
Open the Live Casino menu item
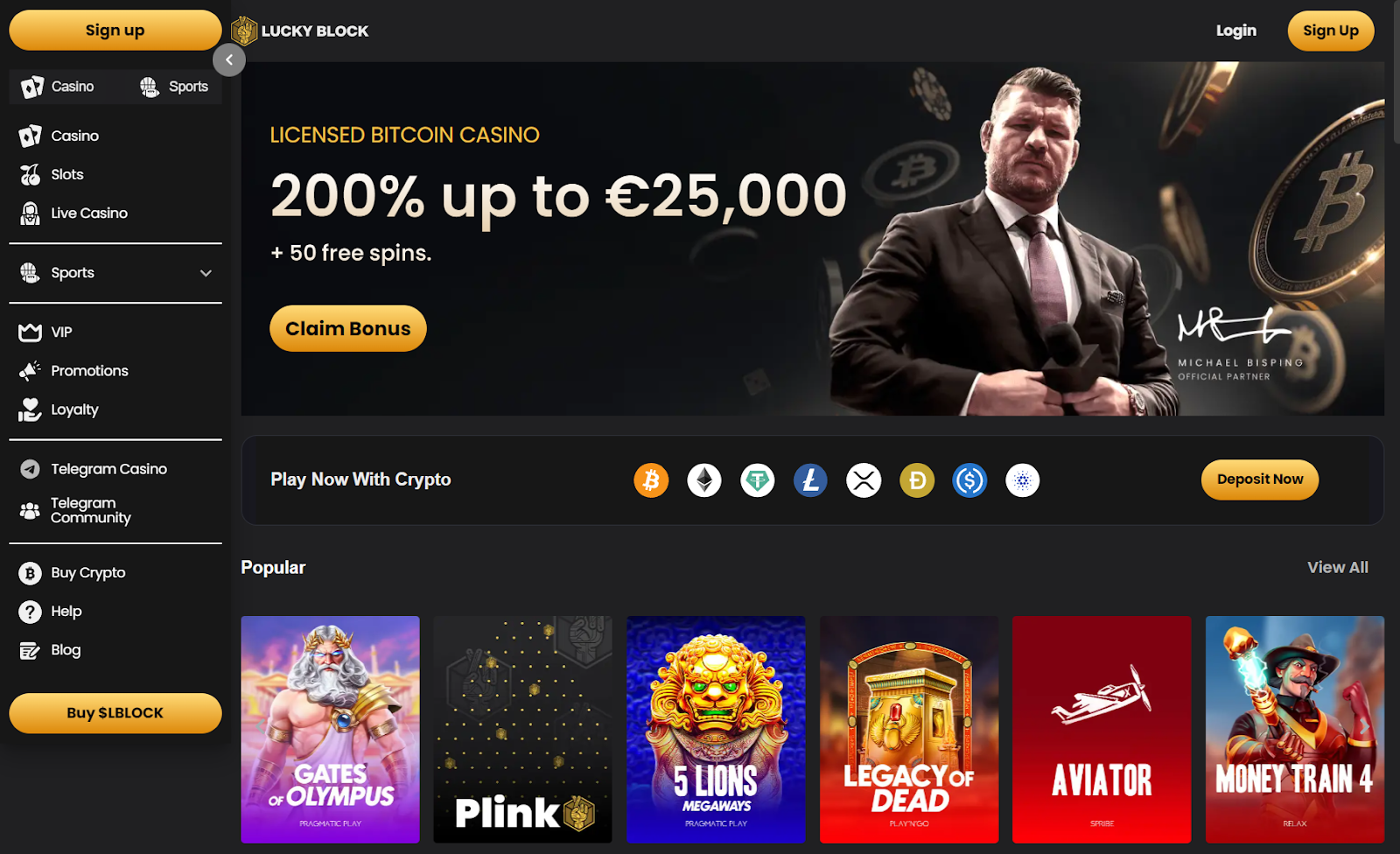click(x=74, y=213)
